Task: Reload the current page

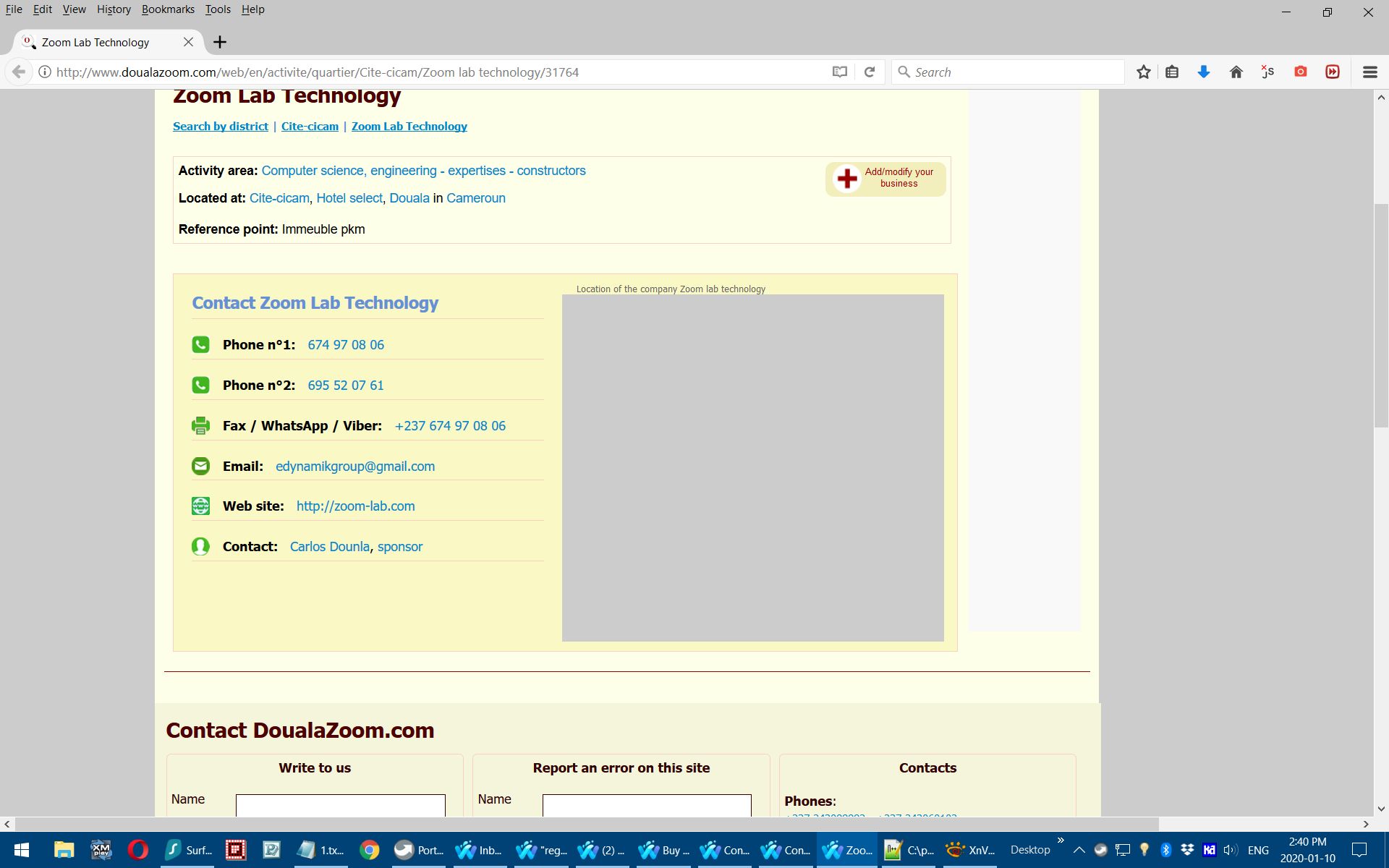Action: [870, 72]
